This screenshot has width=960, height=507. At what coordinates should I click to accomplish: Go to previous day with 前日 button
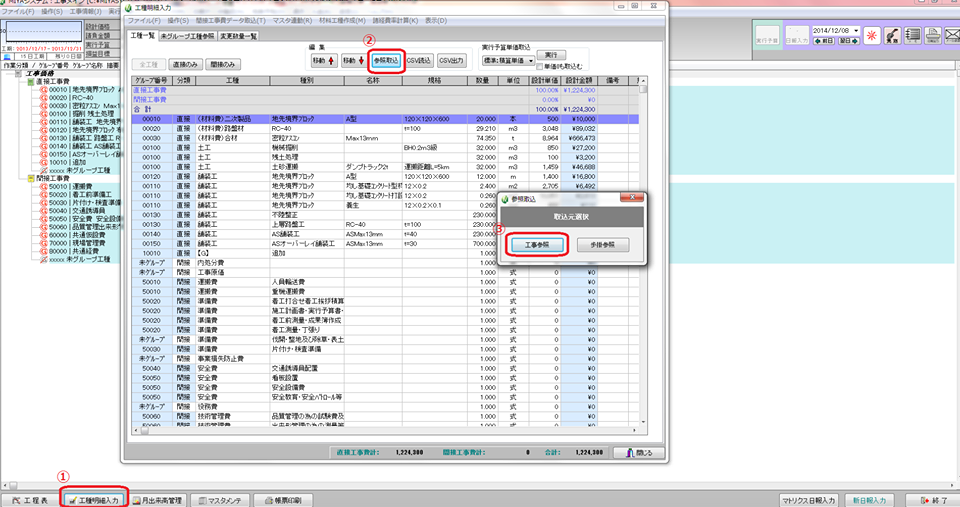(823, 40)
